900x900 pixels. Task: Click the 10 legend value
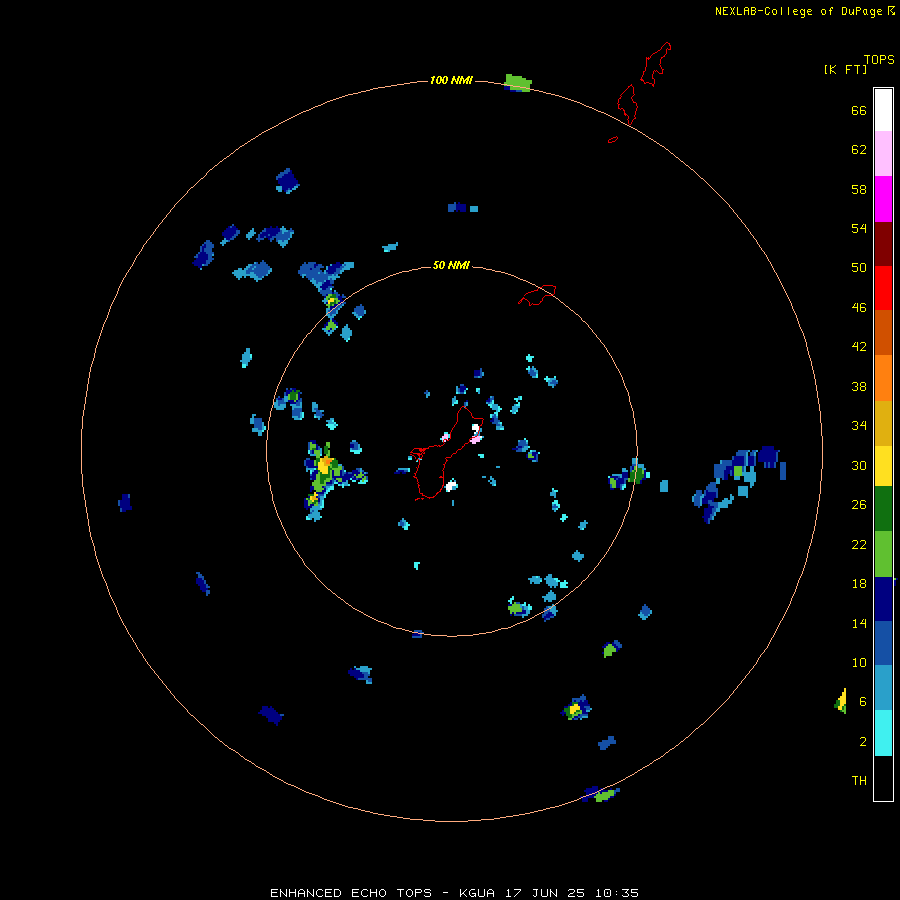pyautogui.click(x=859, y=662)
